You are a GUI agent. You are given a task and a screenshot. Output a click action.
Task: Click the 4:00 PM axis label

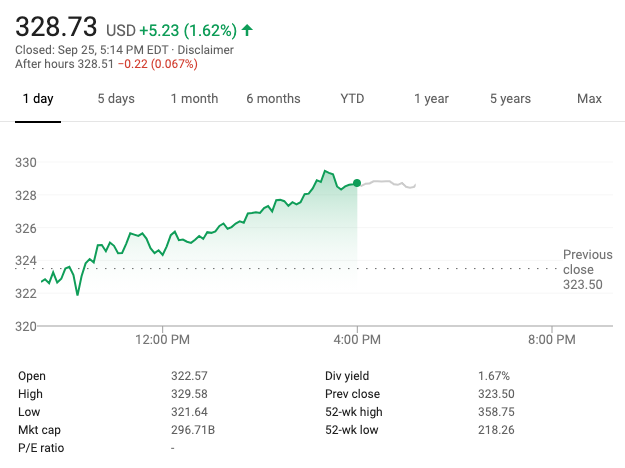pos(357,339)
